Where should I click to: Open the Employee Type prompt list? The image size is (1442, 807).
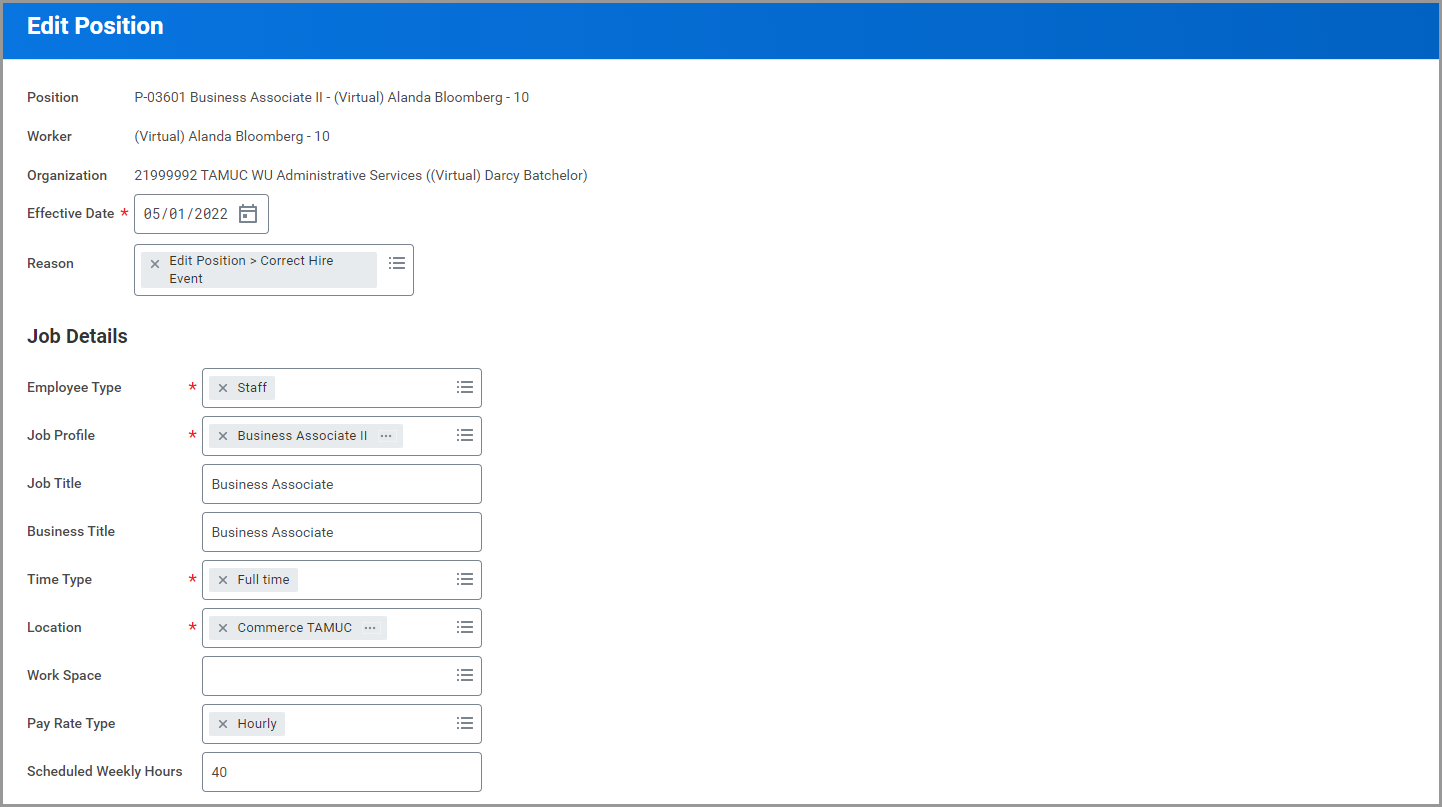[x=465, y=387]
